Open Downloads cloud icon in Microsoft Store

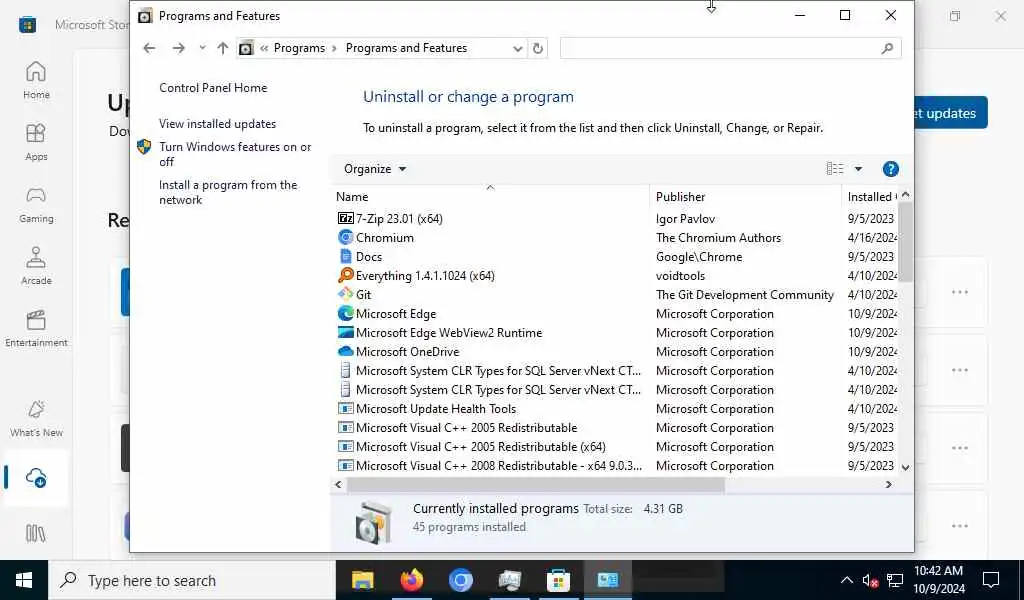[x=36, y=478]
